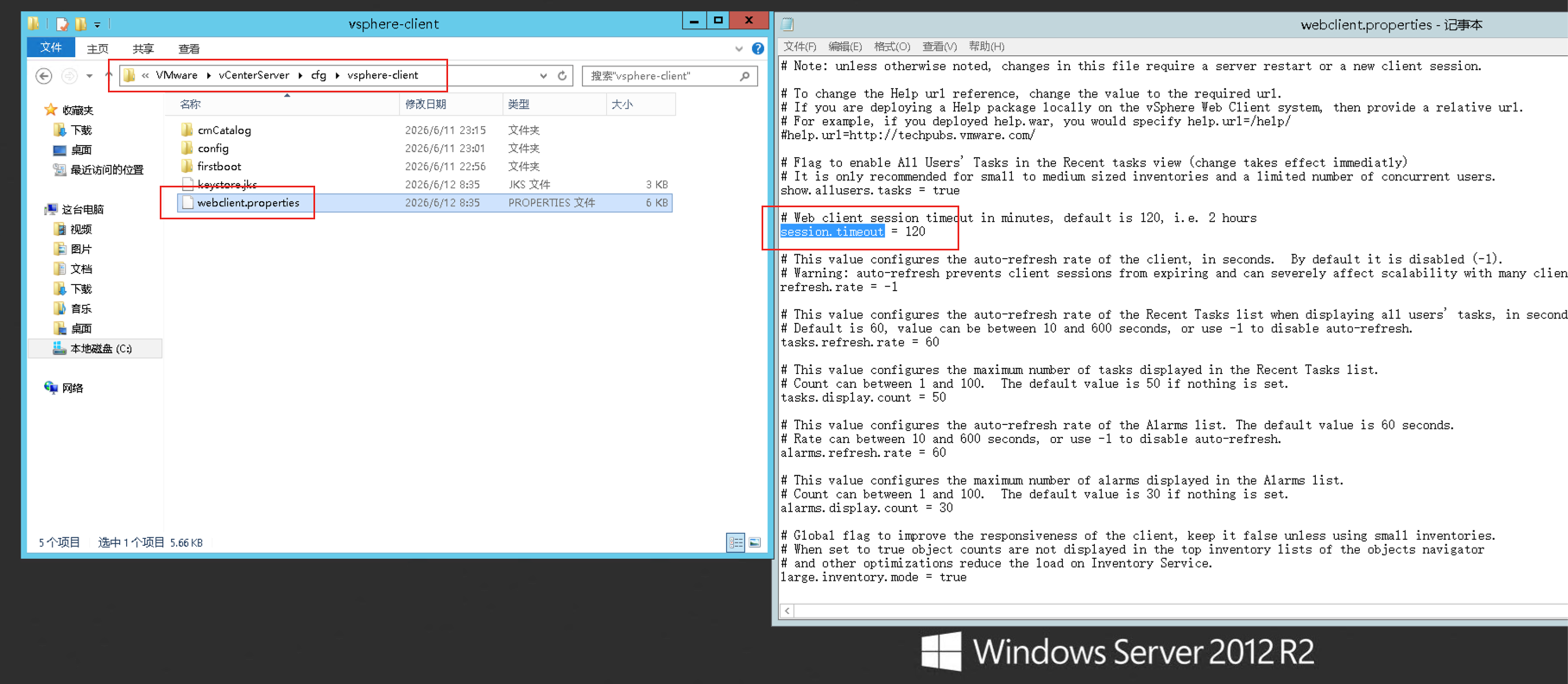Image resolution: width=1568 pixels, height=684 pixels.
Task: Click the 'large.inventory.mode = true' line
Action: [874, 577]
